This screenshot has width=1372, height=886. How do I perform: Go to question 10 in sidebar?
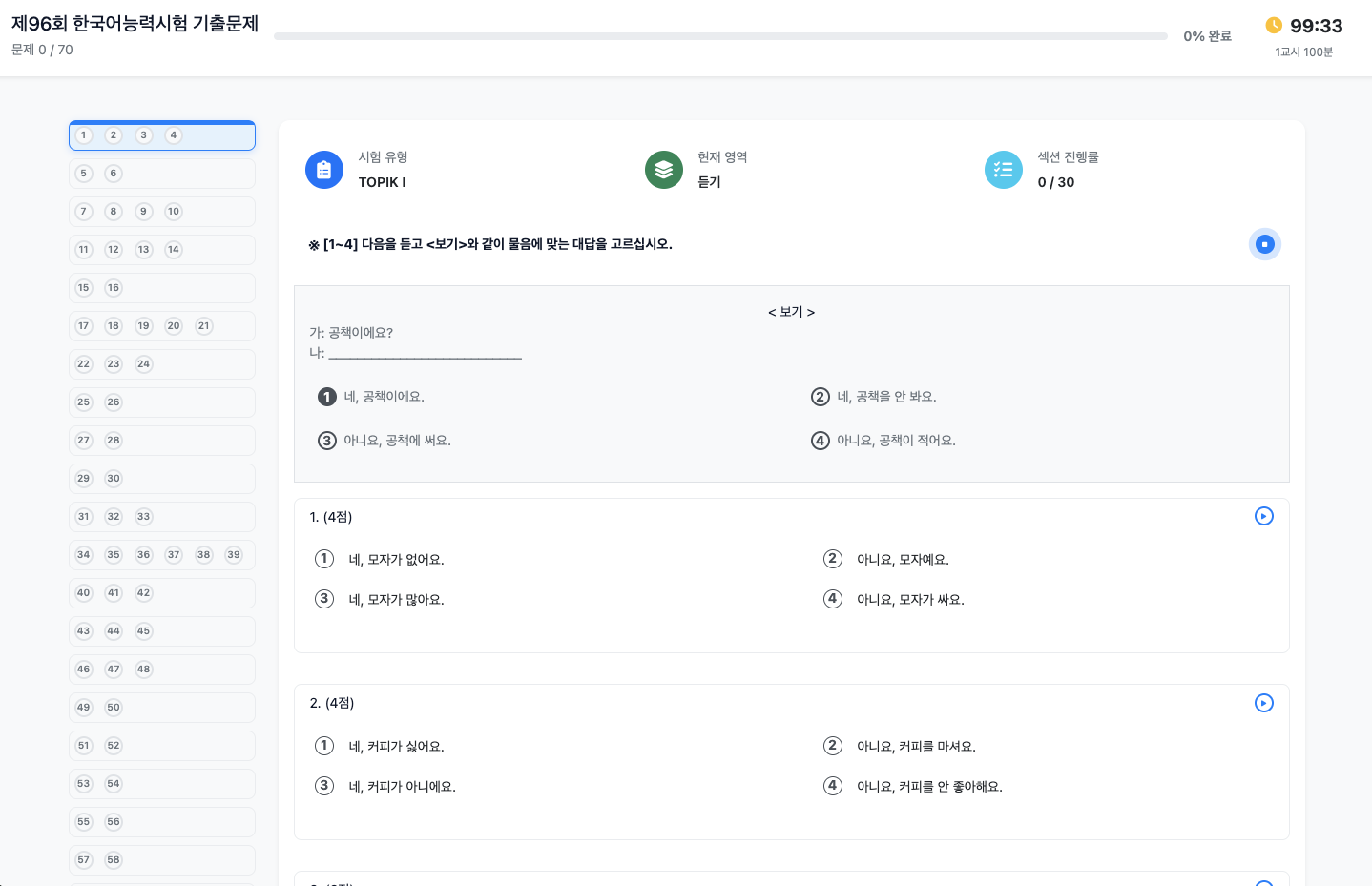coord(174,212)
